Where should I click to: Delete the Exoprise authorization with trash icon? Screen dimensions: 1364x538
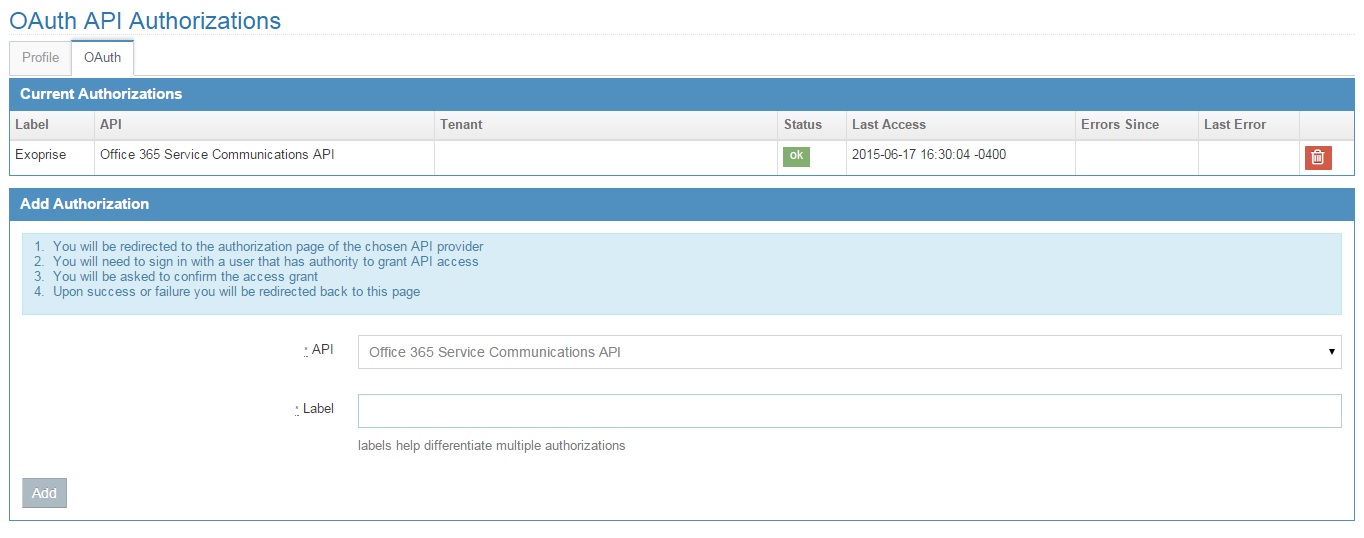(1318, 157)
